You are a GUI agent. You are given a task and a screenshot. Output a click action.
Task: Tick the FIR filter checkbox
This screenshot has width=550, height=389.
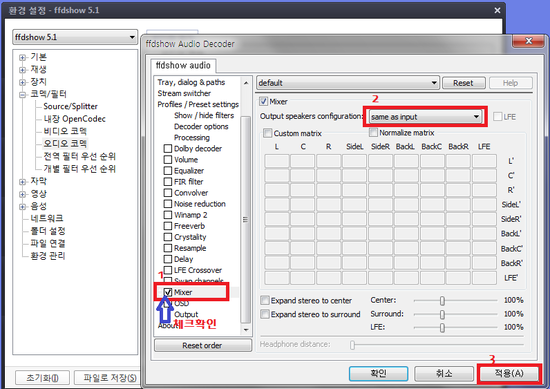(168, 182)
